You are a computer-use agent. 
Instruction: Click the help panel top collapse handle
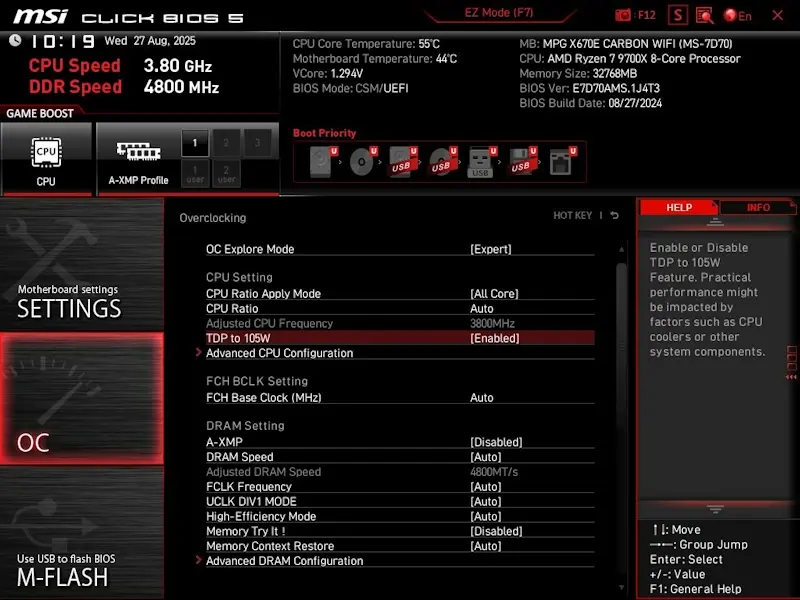[x=715, y=221]
